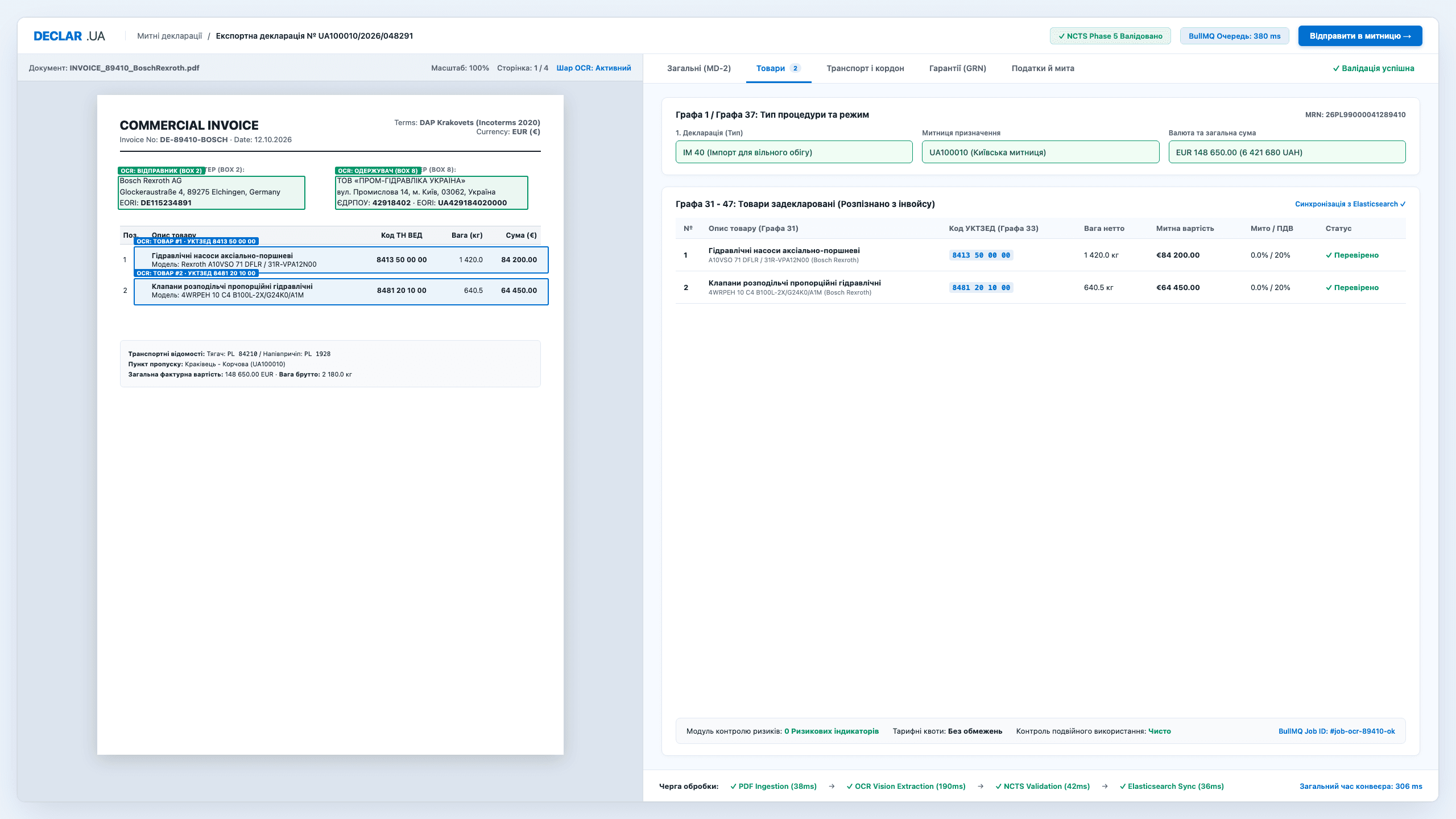Select row Клапани розподільчі пропорційні in table
Image resolution: width=1456 pixels, height=819 pixels.
coord(1040,287)
